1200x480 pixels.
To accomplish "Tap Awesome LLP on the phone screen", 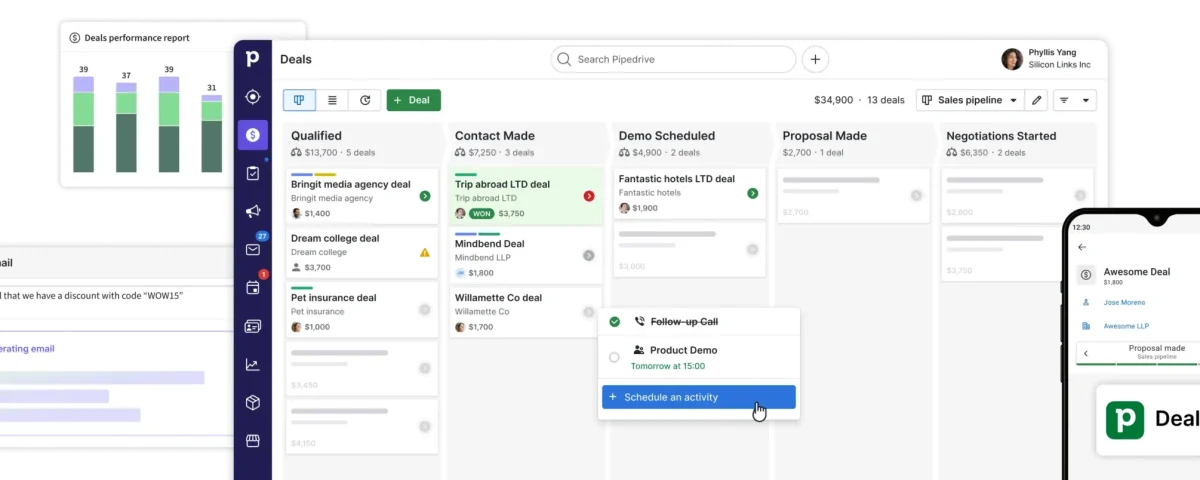I will [x=1126, y=326].
